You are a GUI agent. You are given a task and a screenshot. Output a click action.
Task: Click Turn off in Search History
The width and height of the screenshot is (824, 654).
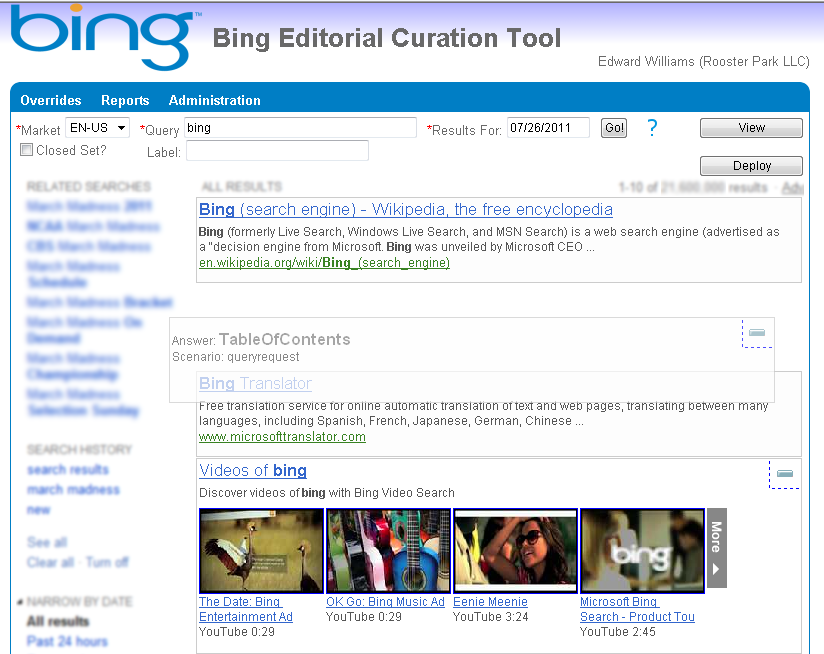(x=107, y=562)
